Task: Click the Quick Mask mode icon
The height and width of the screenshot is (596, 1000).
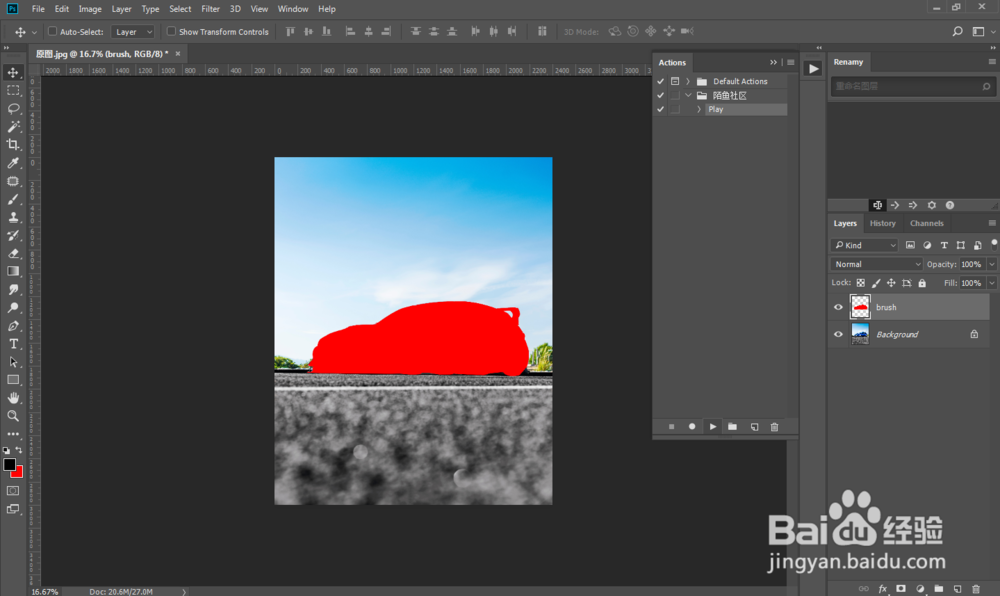Action: point(13,491)
